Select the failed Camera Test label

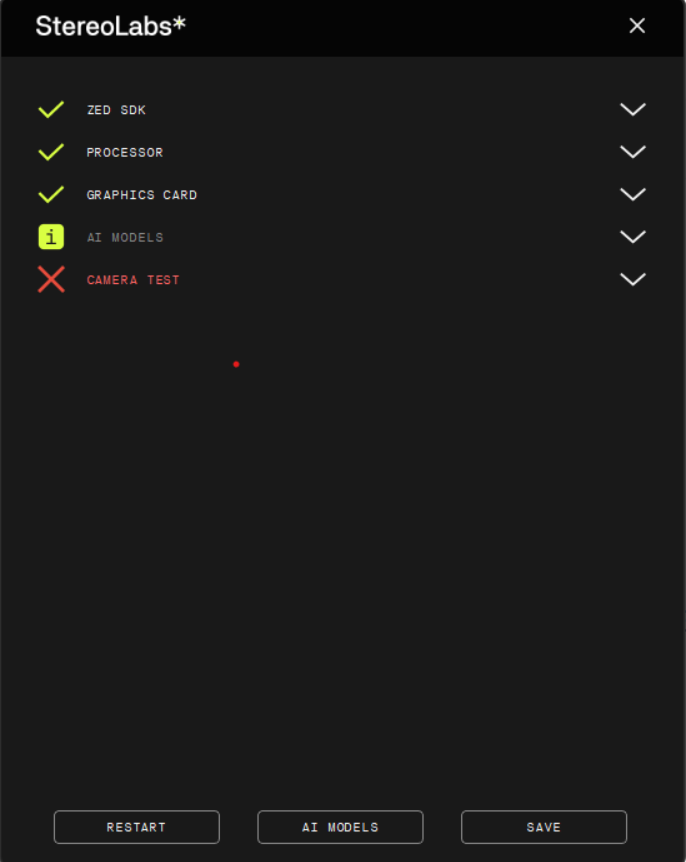133,280
